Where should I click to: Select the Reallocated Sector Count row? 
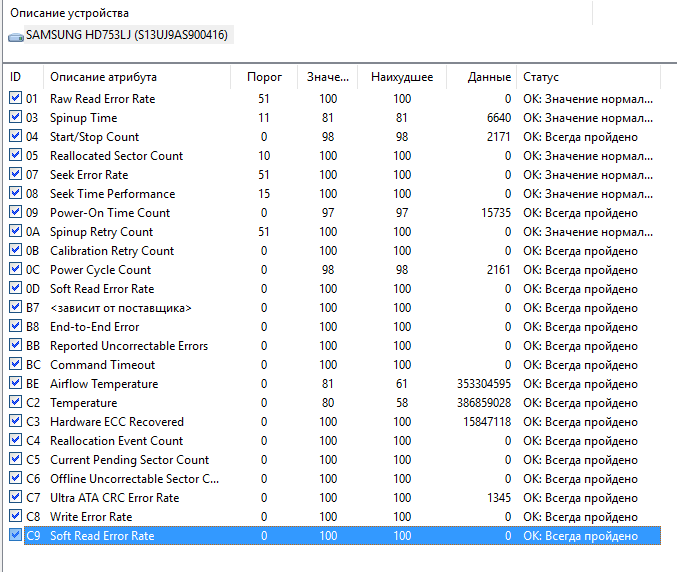pos(342,156)
